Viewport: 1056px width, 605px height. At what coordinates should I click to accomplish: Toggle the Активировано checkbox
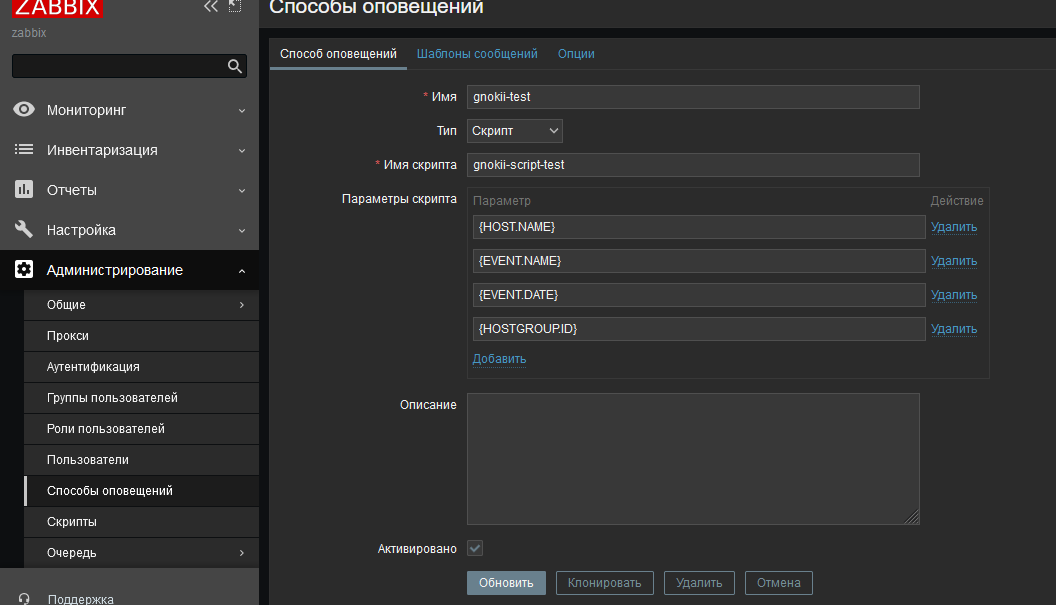(x=475, y=548)
